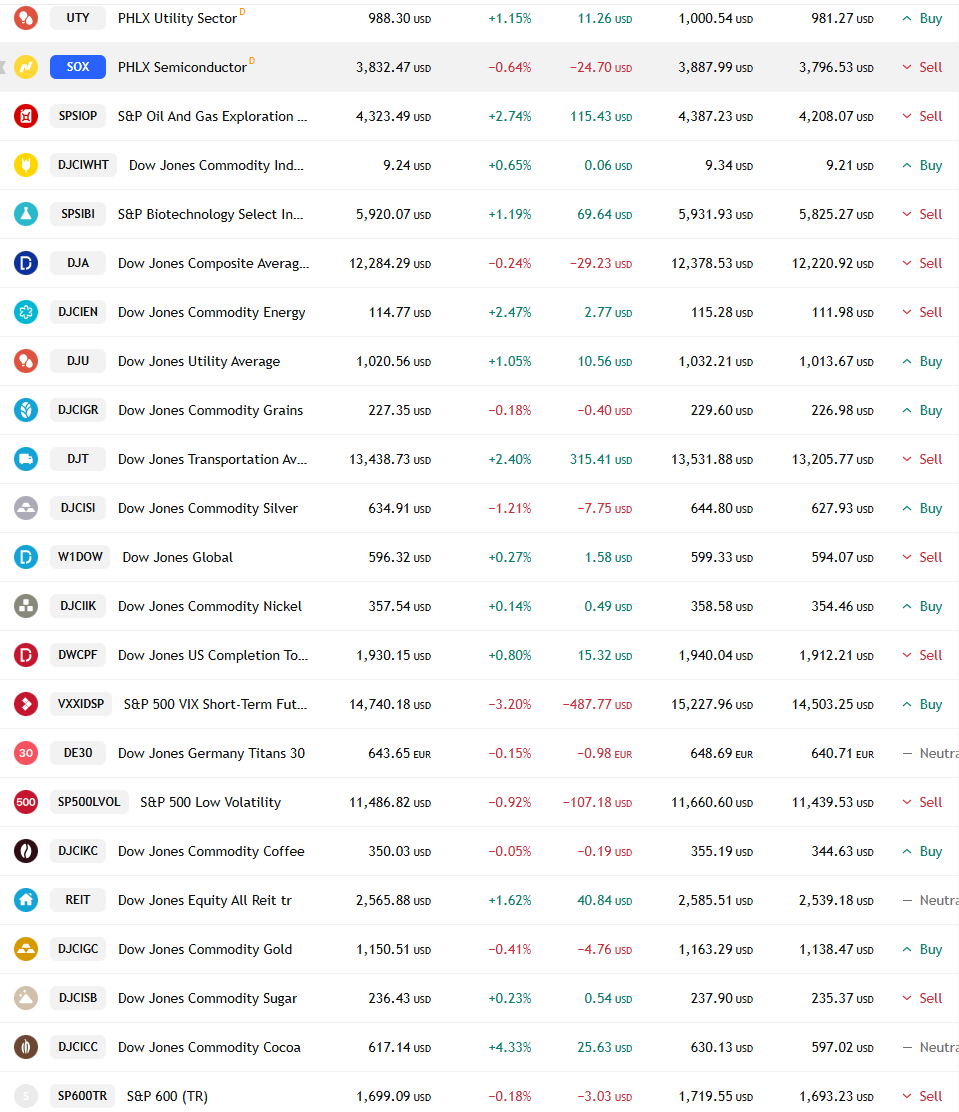Image resolution: width=959 pixels, height=1112 pixels.
Task: Open the VXXIDSP ticker badge
Action: point(81,703)
